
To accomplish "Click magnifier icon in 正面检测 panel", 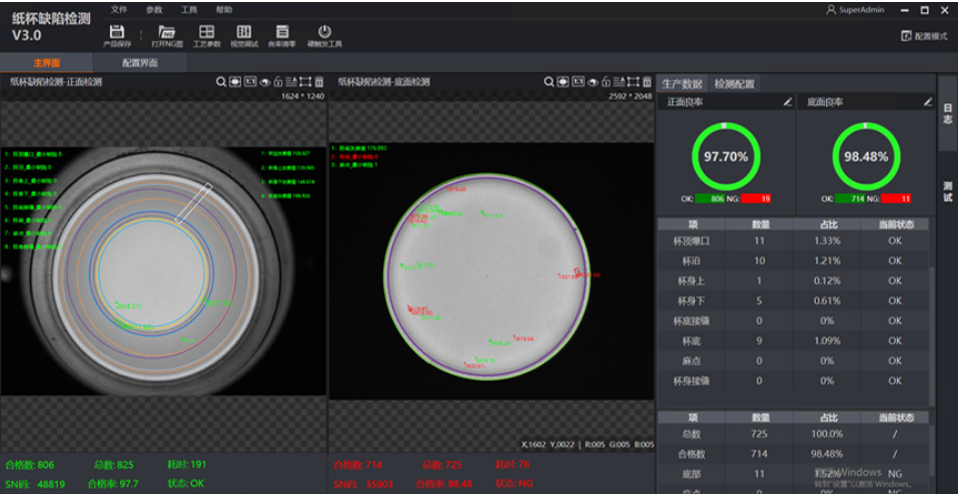I will point(221,82).
